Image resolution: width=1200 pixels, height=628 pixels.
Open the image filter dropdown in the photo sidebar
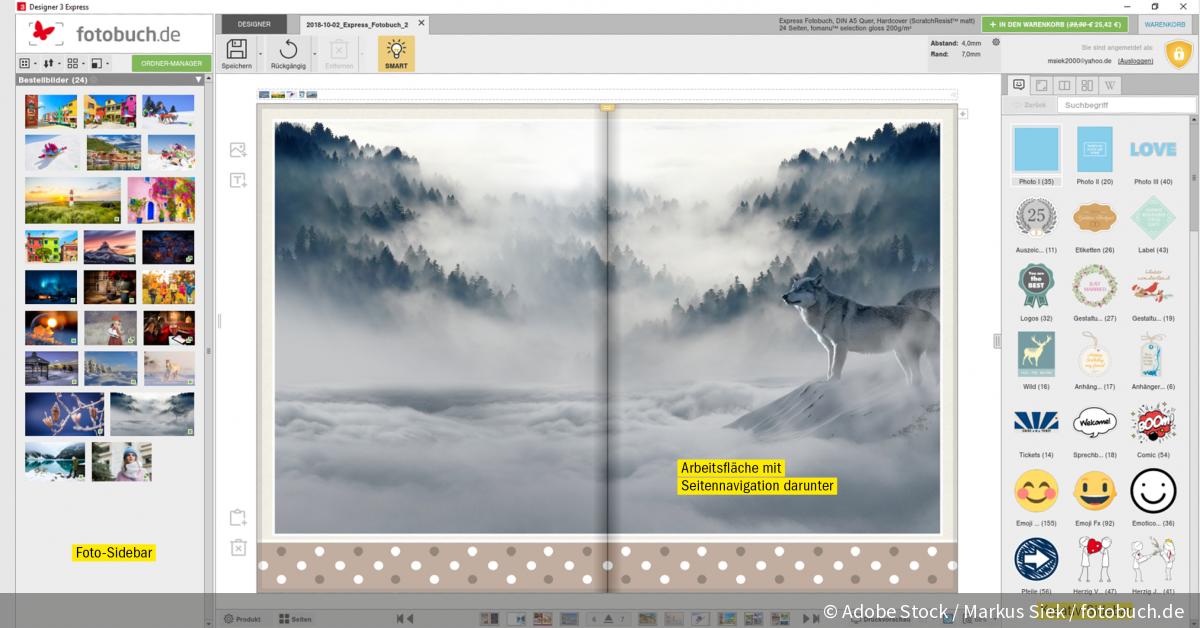point(27,63)
